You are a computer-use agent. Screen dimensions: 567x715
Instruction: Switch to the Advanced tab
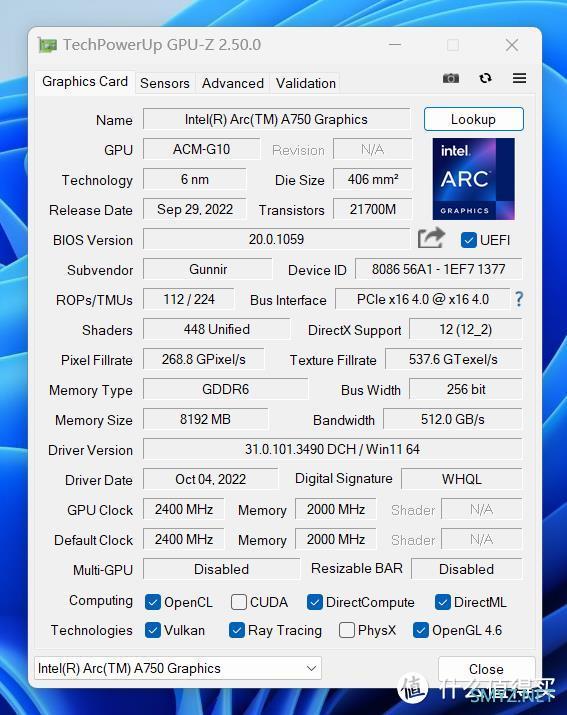[233, 83]
